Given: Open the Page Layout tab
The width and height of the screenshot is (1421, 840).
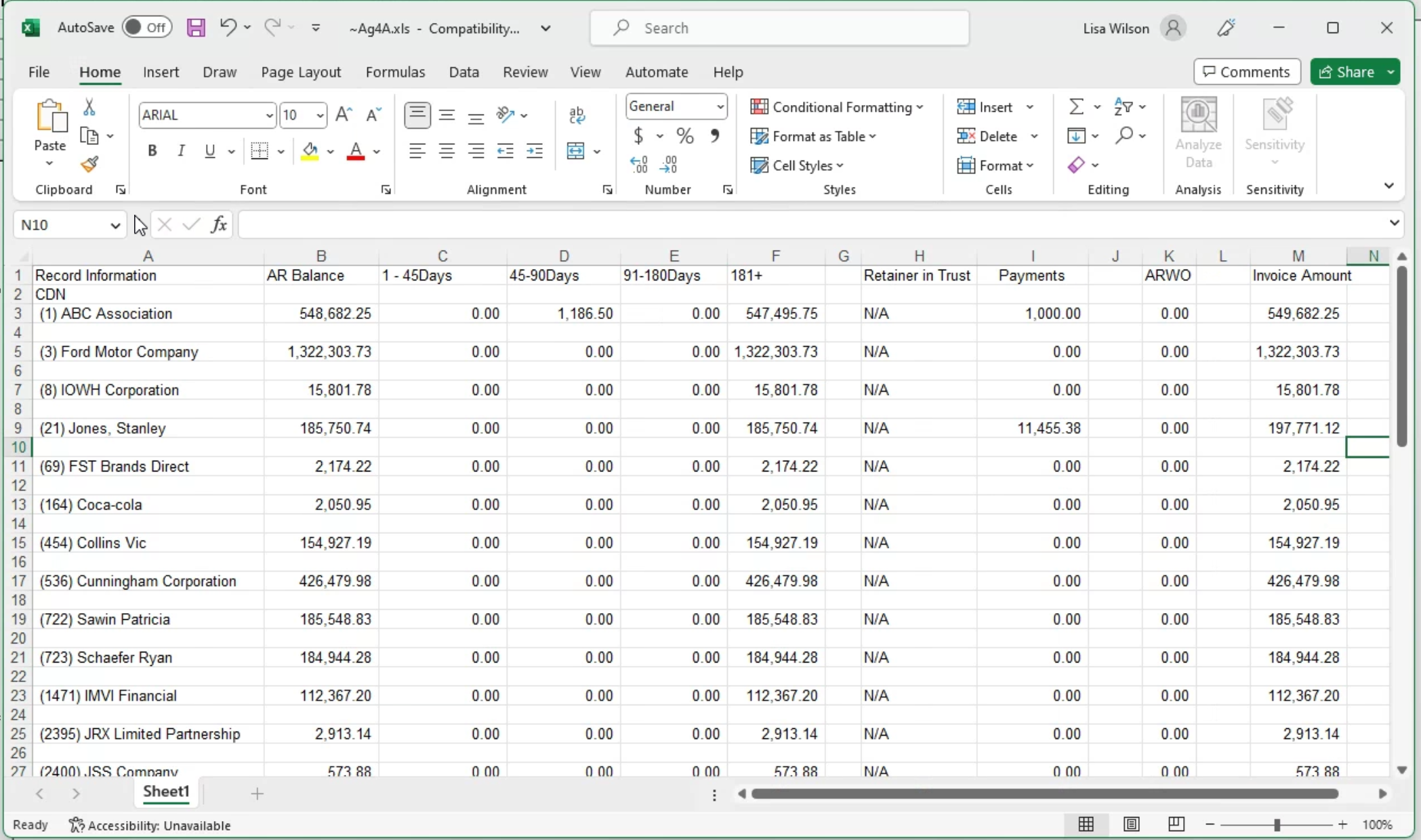Looking at the screenshot, I should [x=301, y=72].
